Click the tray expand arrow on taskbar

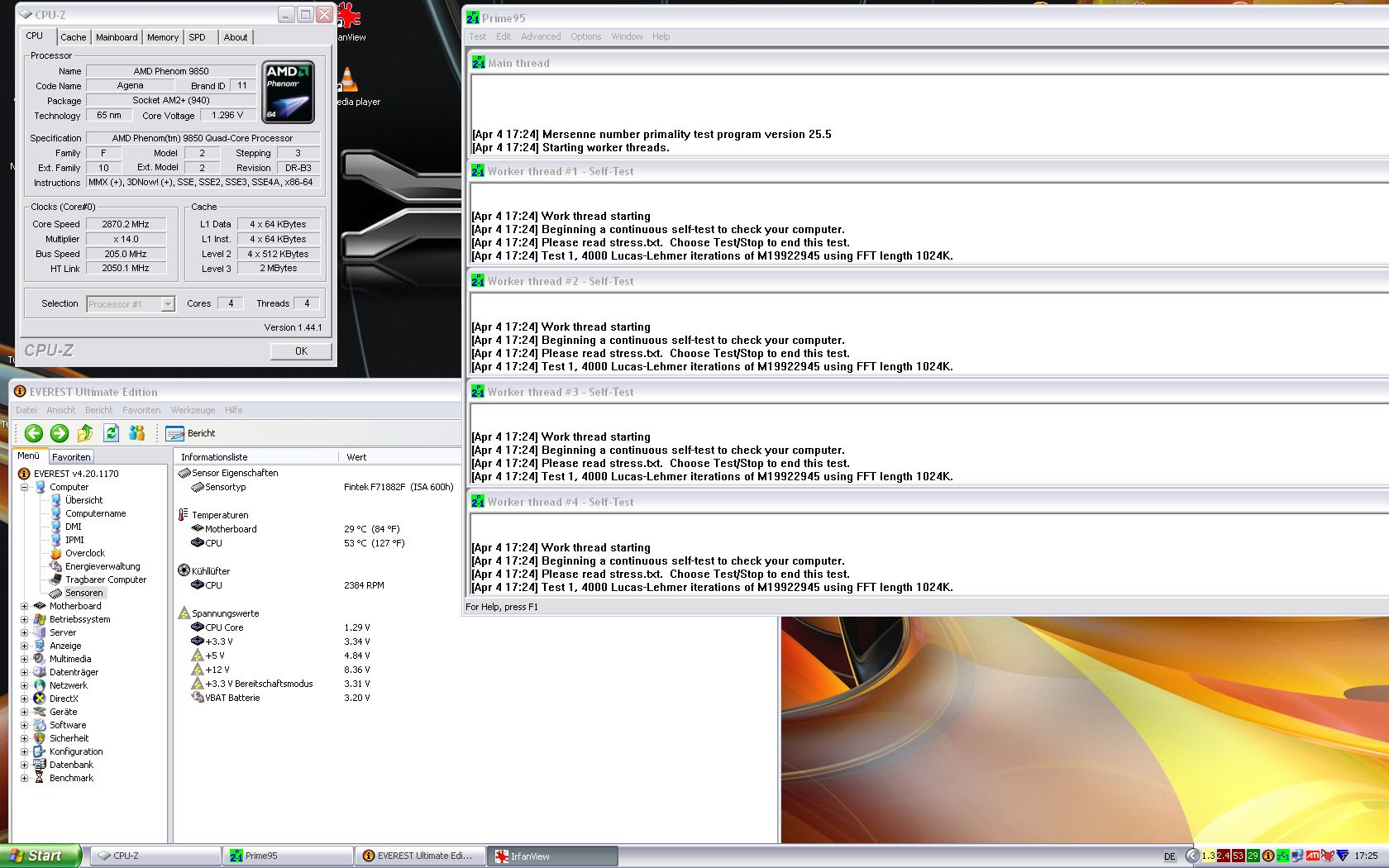pyautogui.click(x=1191, y=856)
